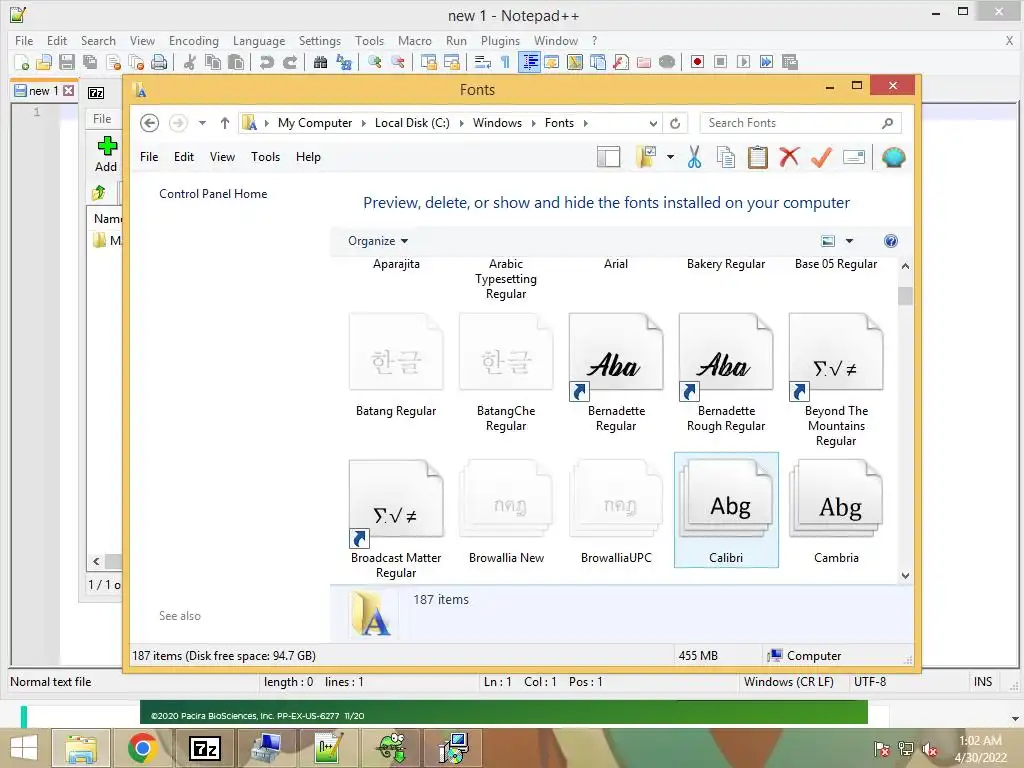The height and width of the screenshot is (768, 1024).
Task: Open Encoding menu in Notepad++
Action: [x=193, y=40]
